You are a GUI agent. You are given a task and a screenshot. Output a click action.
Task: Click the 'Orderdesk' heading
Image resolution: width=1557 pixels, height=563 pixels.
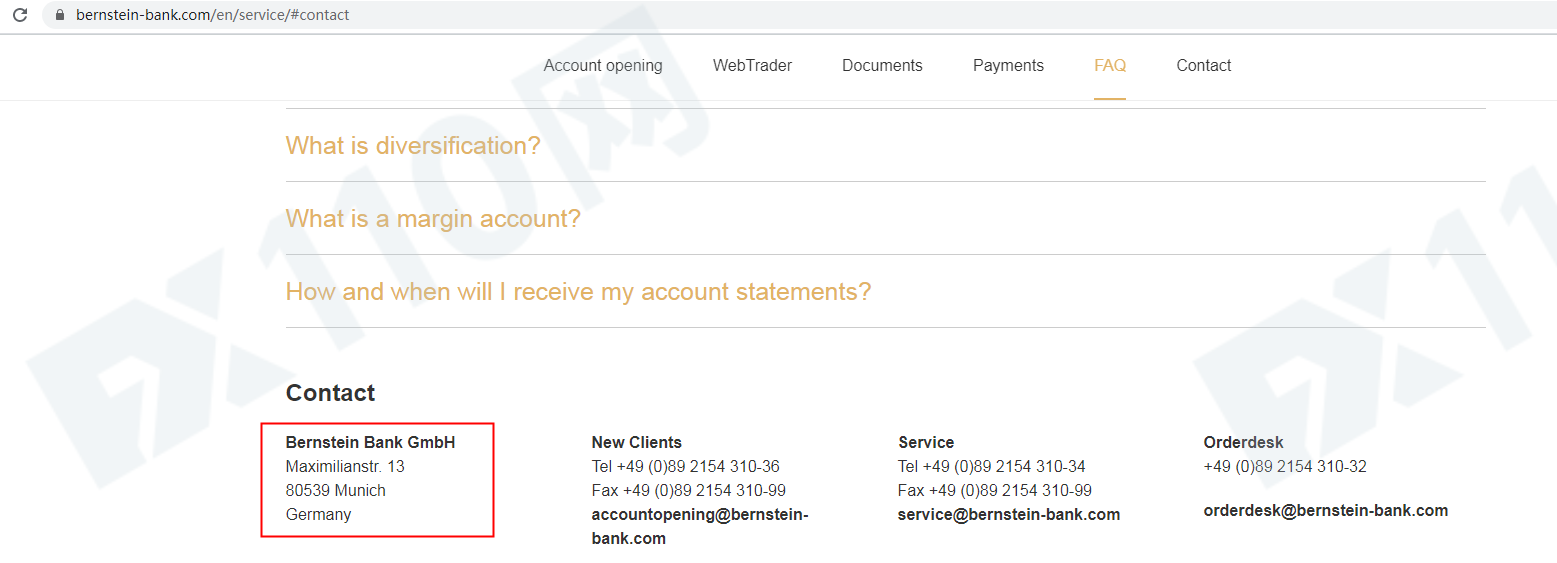(x=1243, y=442)
